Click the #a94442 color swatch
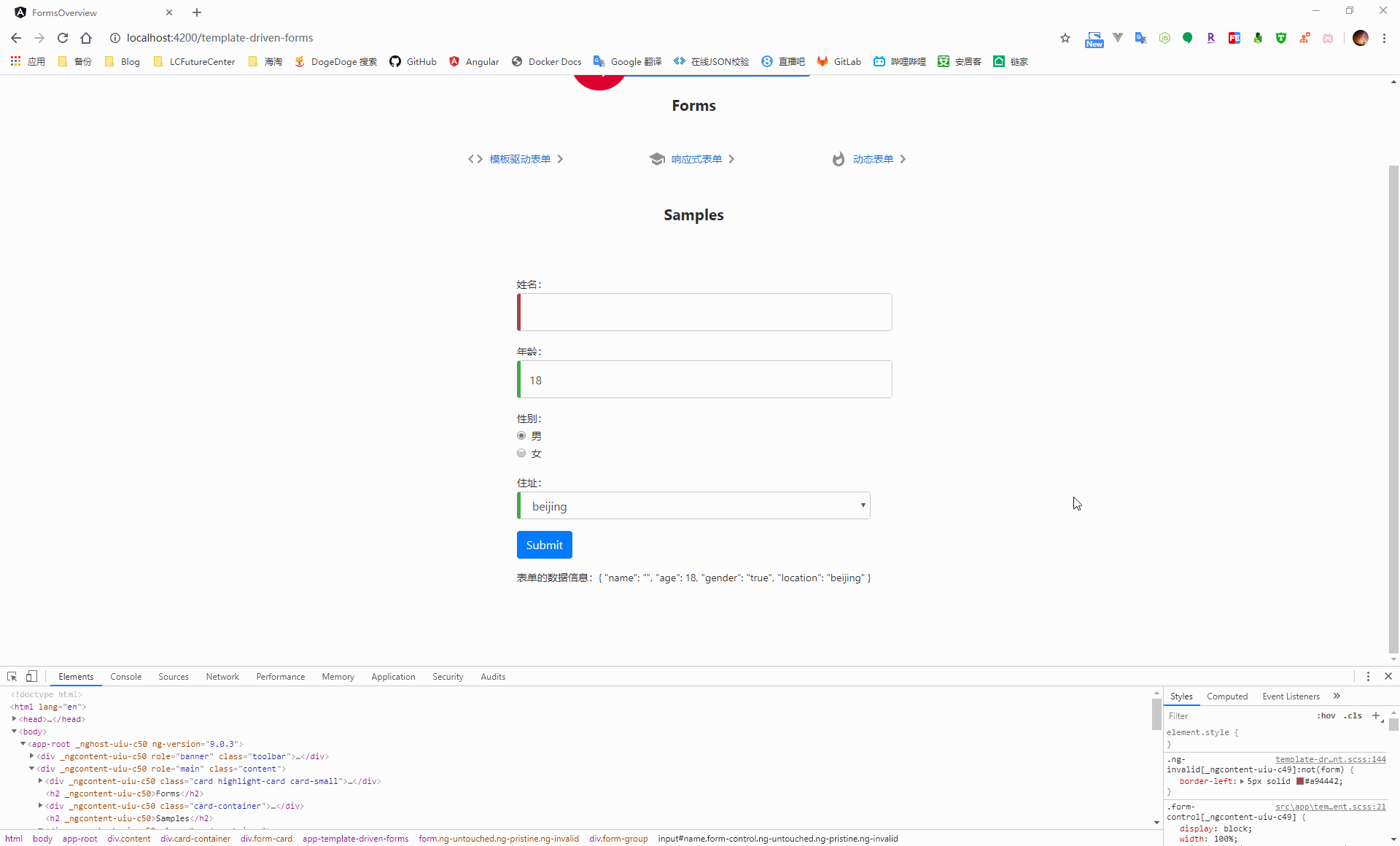Viewport: 1400px width, 846px height. coord(1299,781)
